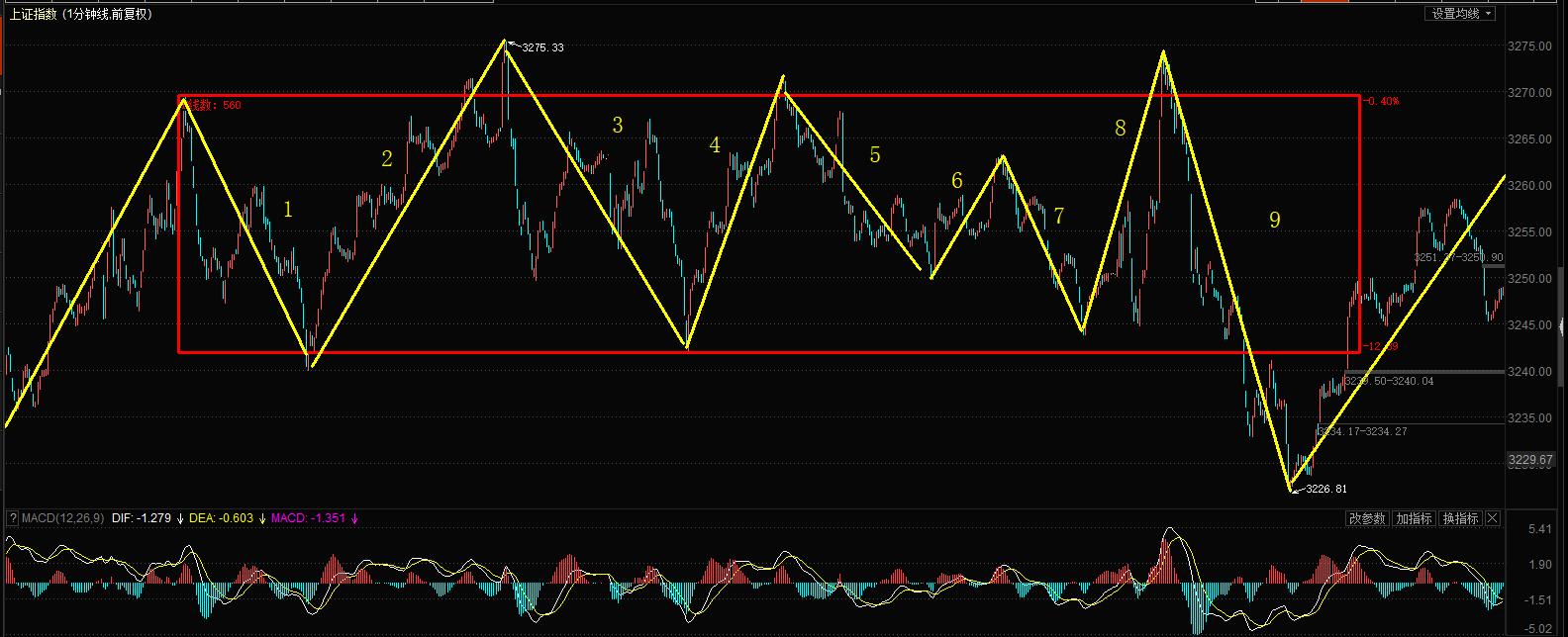
Task: Click the 3255.00 price axis tick
Action: pos(1527,232)
